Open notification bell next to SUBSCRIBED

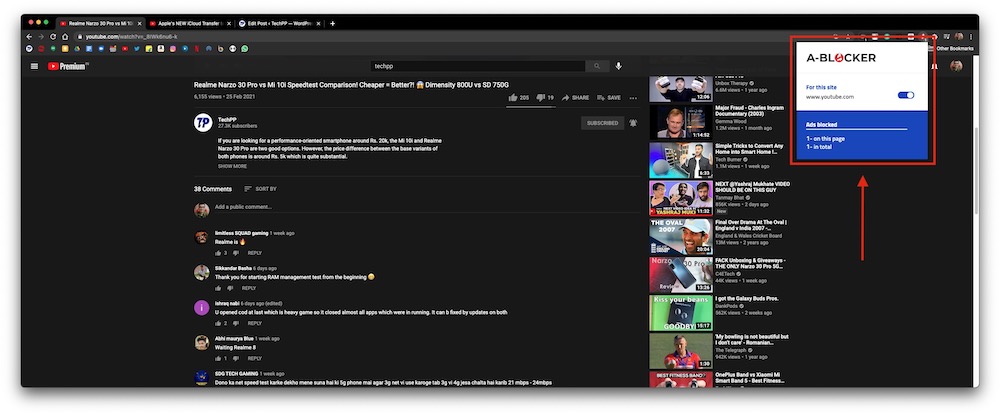point(633,123)
